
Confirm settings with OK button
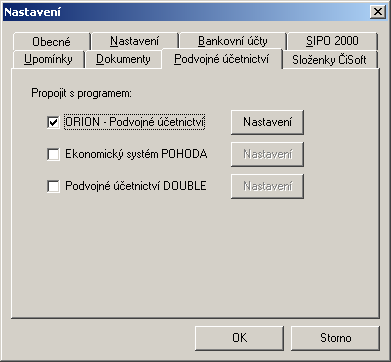[240, 338]
